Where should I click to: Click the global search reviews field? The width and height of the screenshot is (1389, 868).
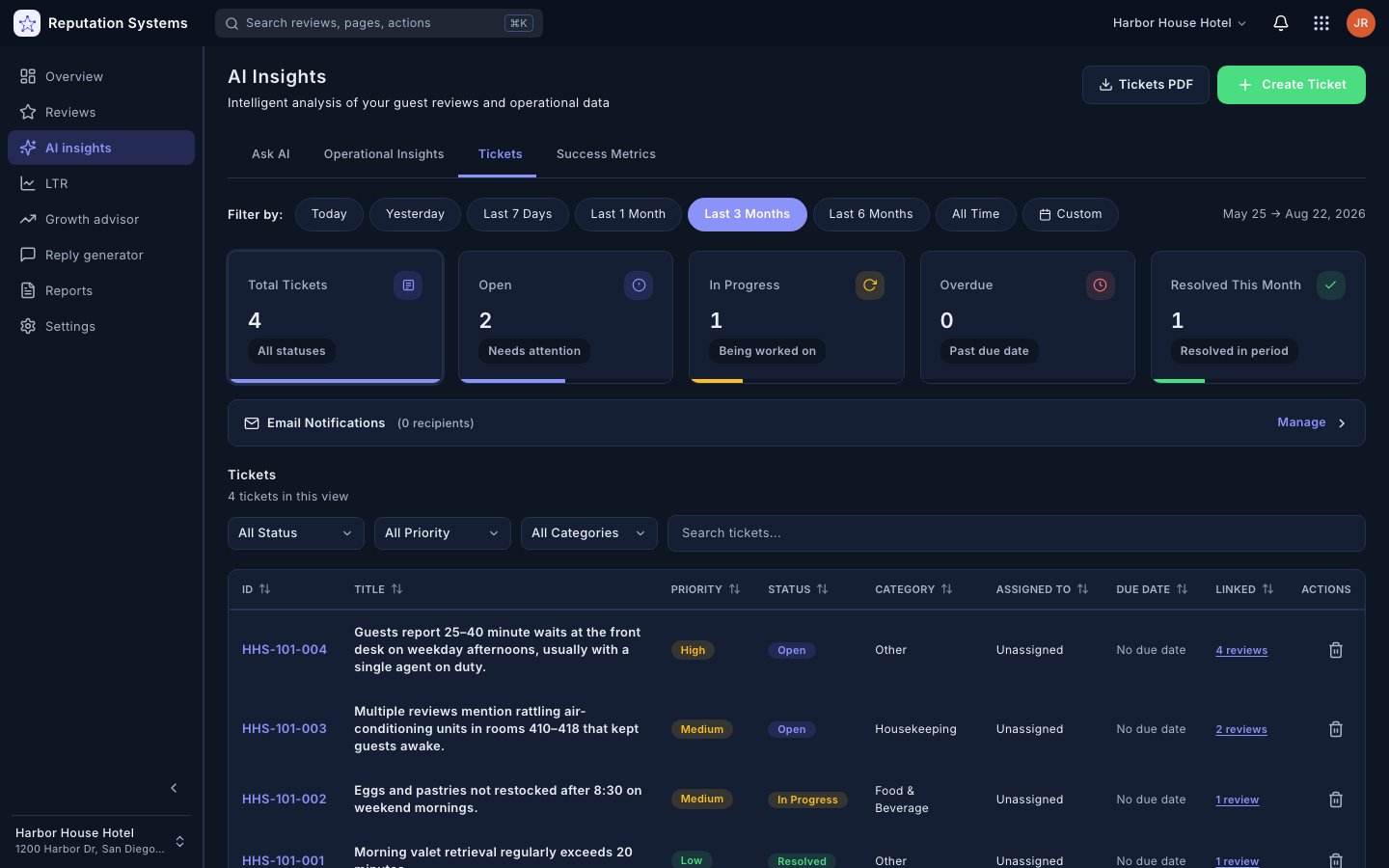click(x=379, y=23)
